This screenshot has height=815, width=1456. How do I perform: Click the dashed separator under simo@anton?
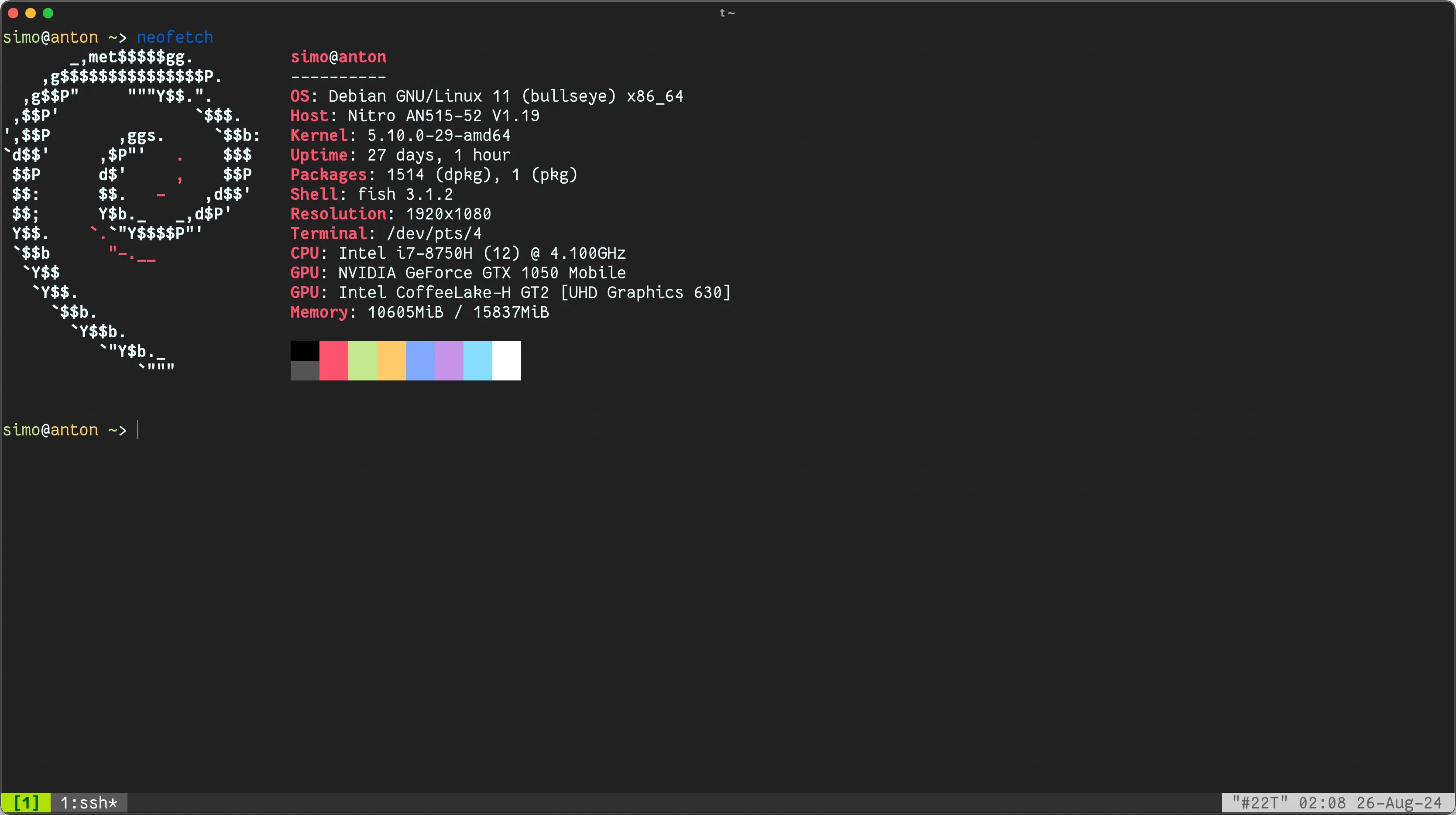pyautogui.click(x=338, y=76)
